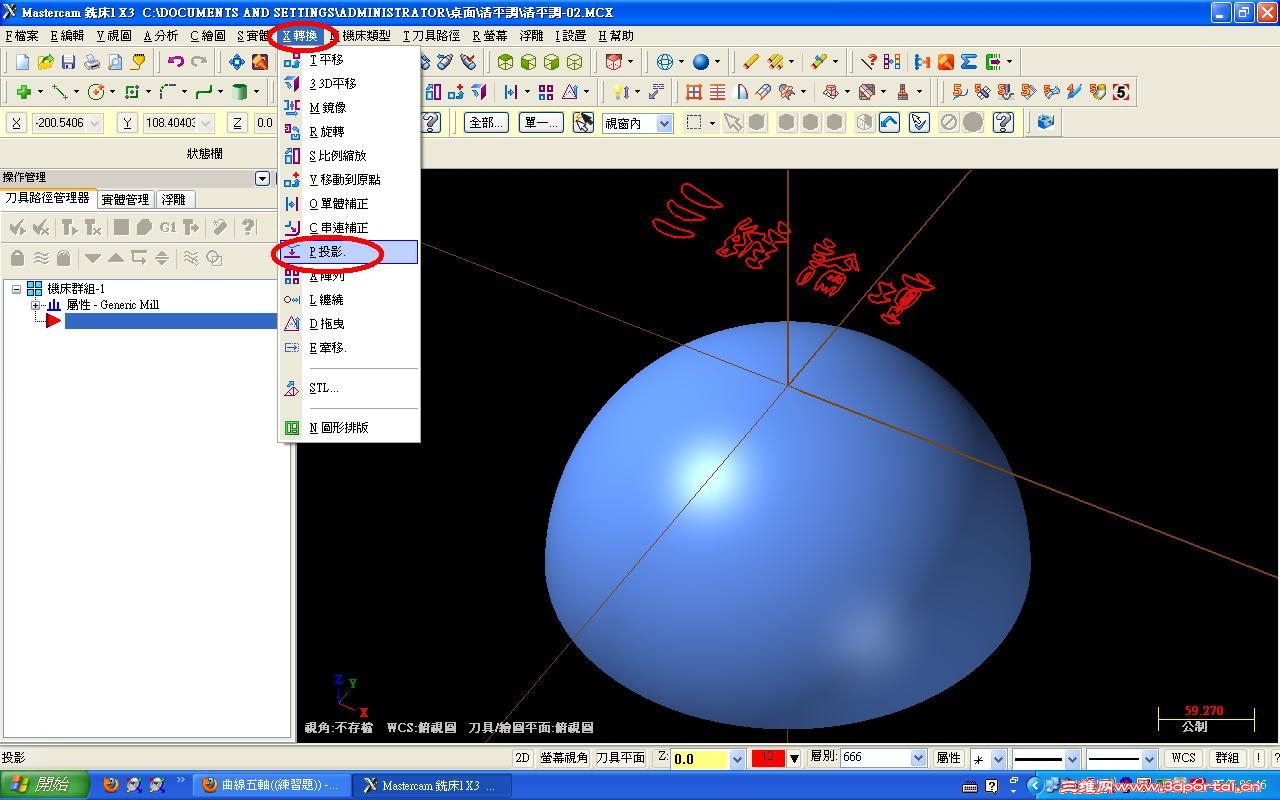Image resolution: width=1280 pixels, height=800 pixels.
Task: Toggle the blue verify selection button in the ribbon
Action: (890, 122)
